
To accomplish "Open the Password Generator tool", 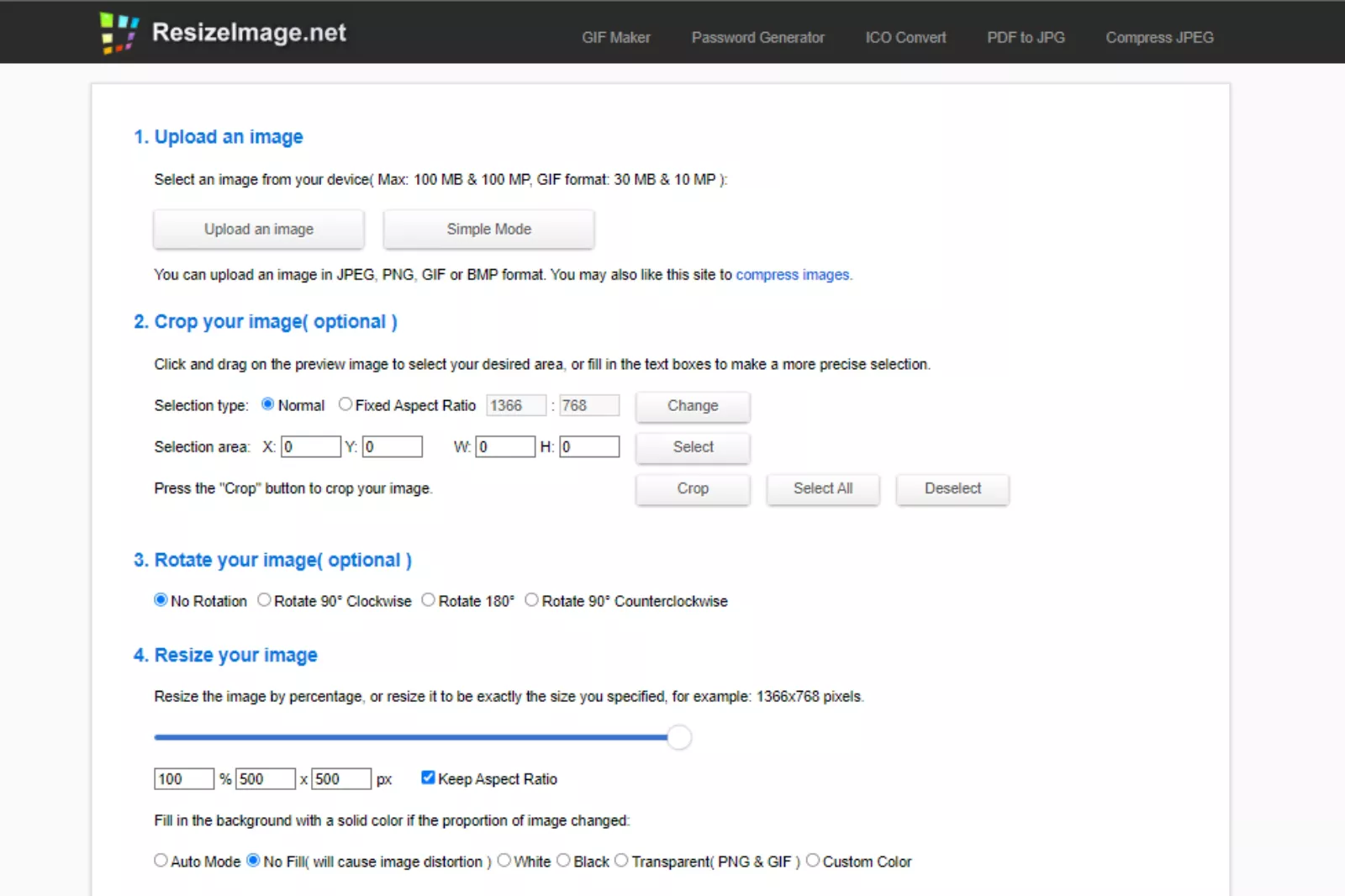I will (x=757, y=37).
